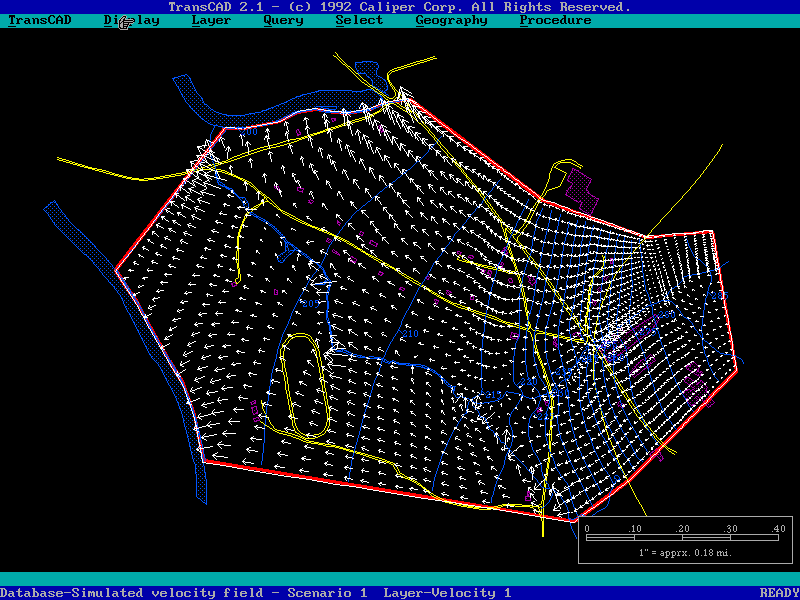Open the Layer menu

click(211, 20)
